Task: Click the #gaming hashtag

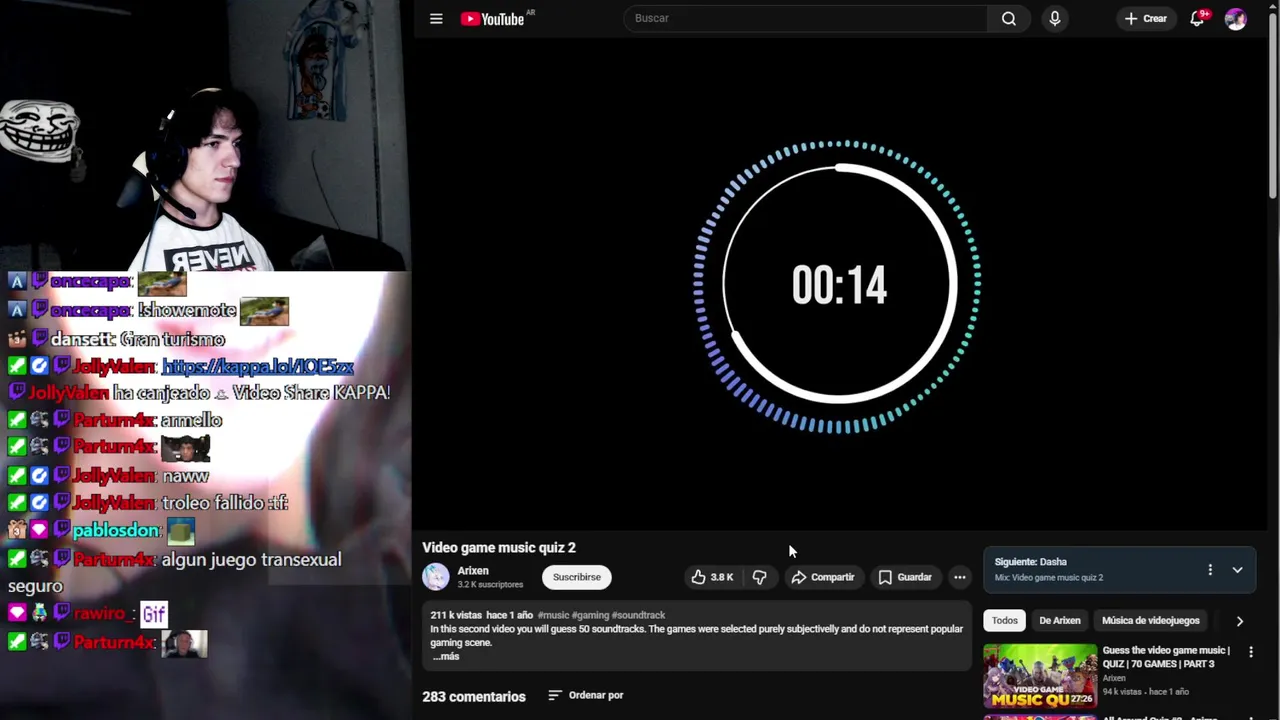Action: click(590, 615)
